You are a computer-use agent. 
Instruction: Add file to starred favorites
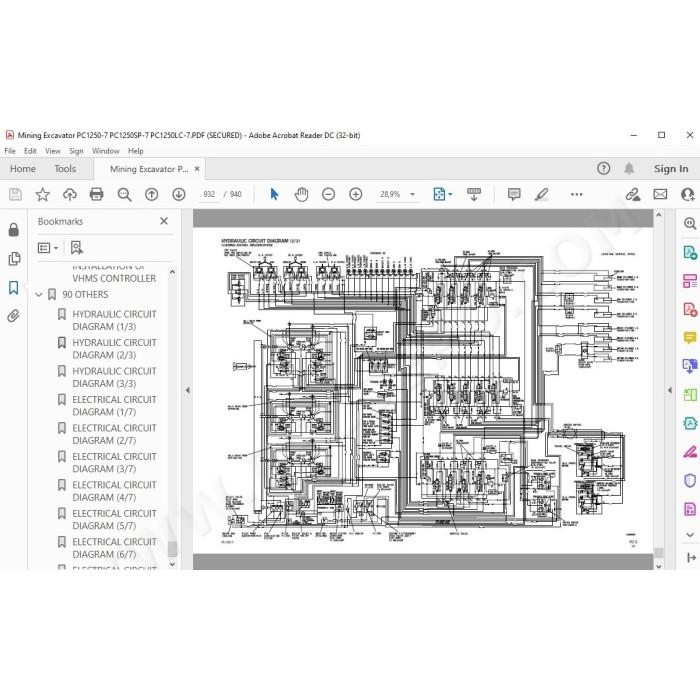[x=42, y=194]
